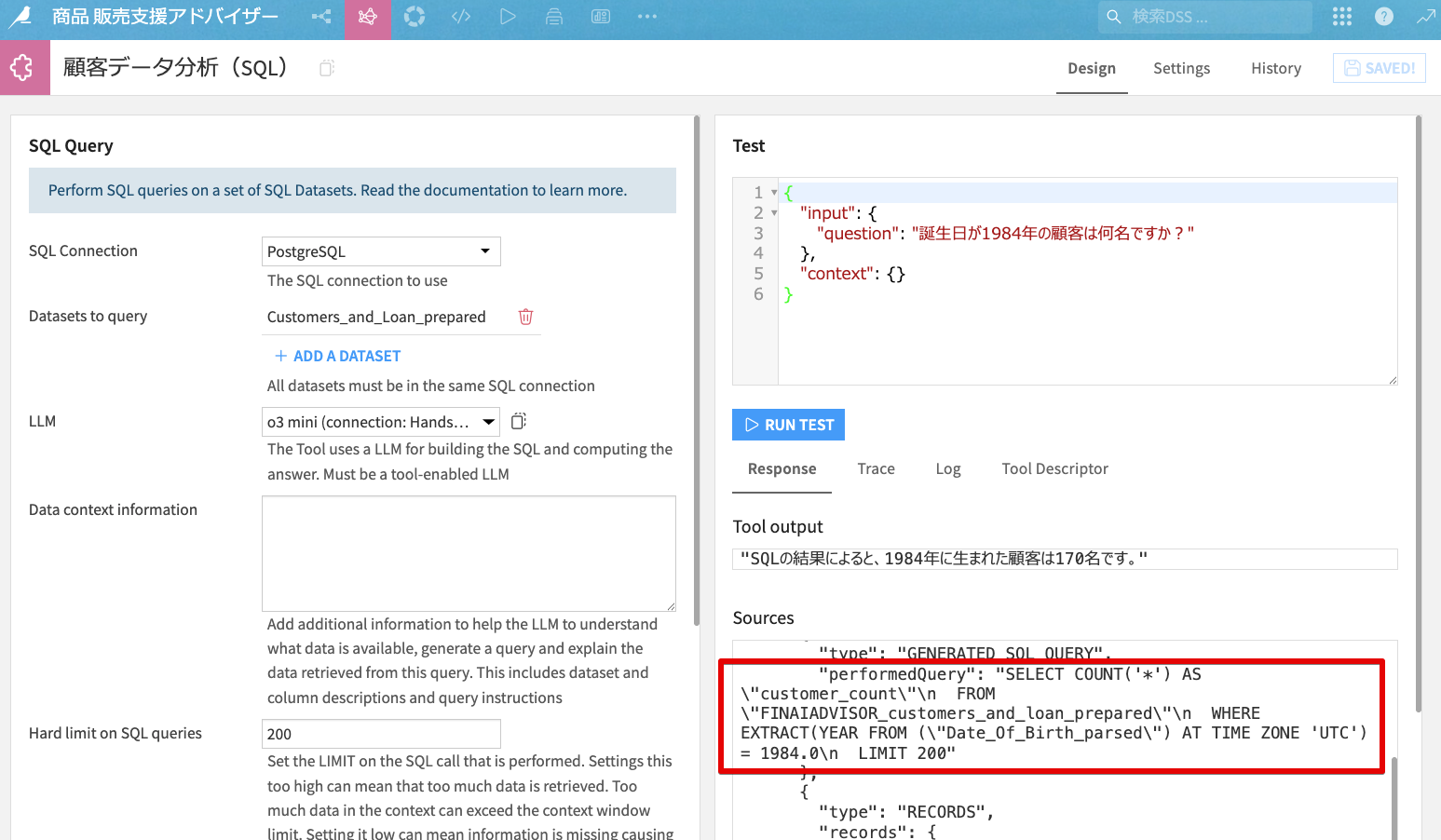
Task: Click the resize handle of the Data context area
Action: point(671,606)
